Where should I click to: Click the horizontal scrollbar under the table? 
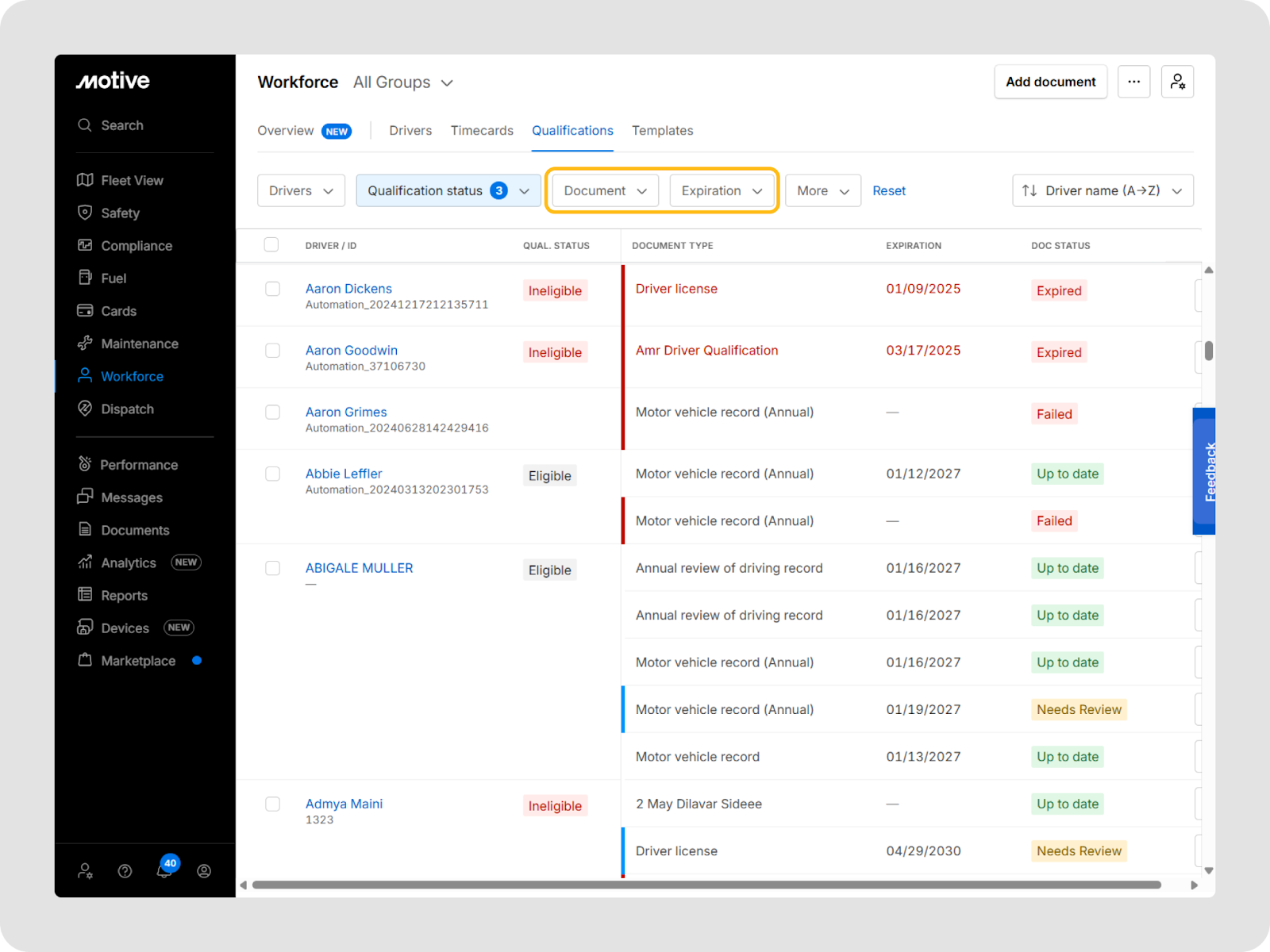[x=706, y=885]
